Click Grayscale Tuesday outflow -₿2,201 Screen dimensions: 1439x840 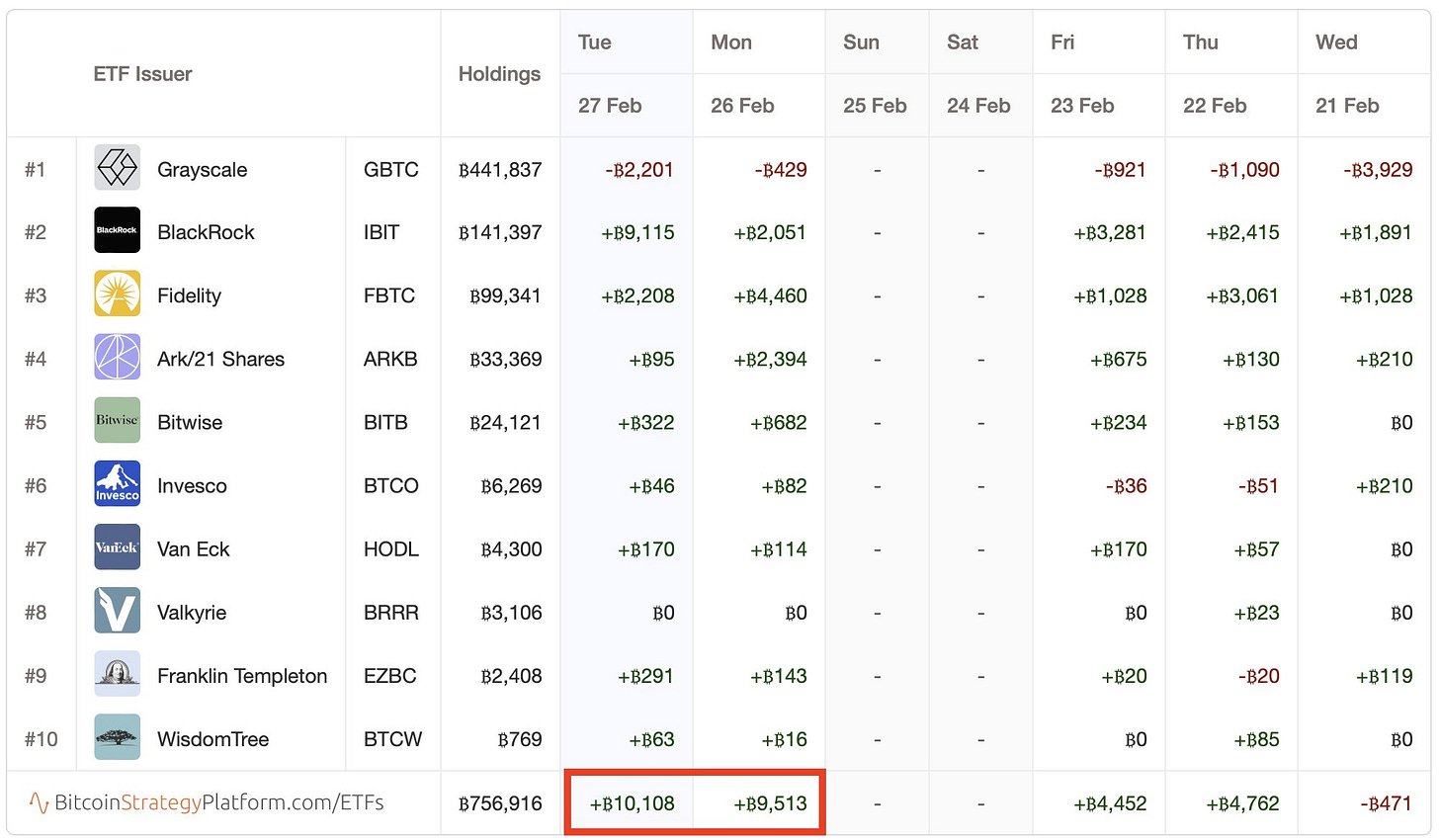click(639, 169)
